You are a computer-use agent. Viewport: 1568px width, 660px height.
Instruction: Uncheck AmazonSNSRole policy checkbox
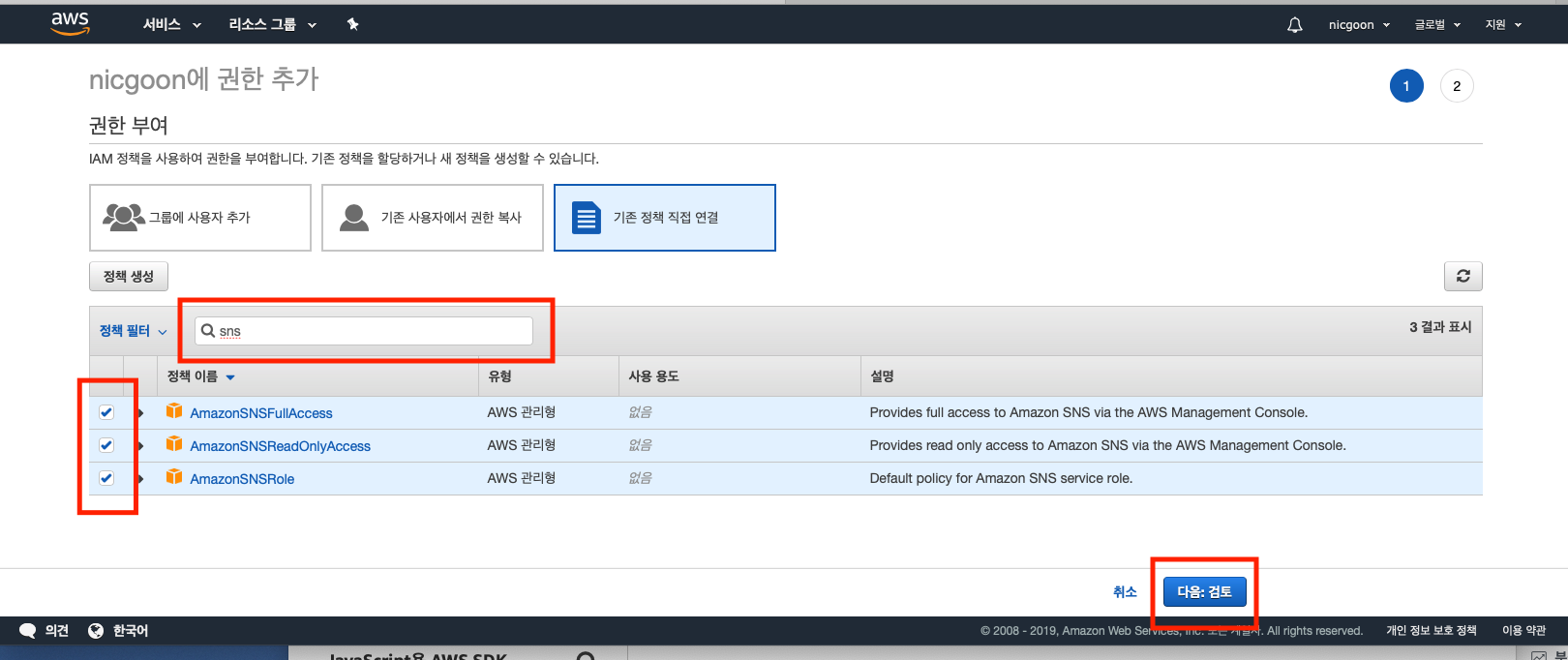click(106, 478)
